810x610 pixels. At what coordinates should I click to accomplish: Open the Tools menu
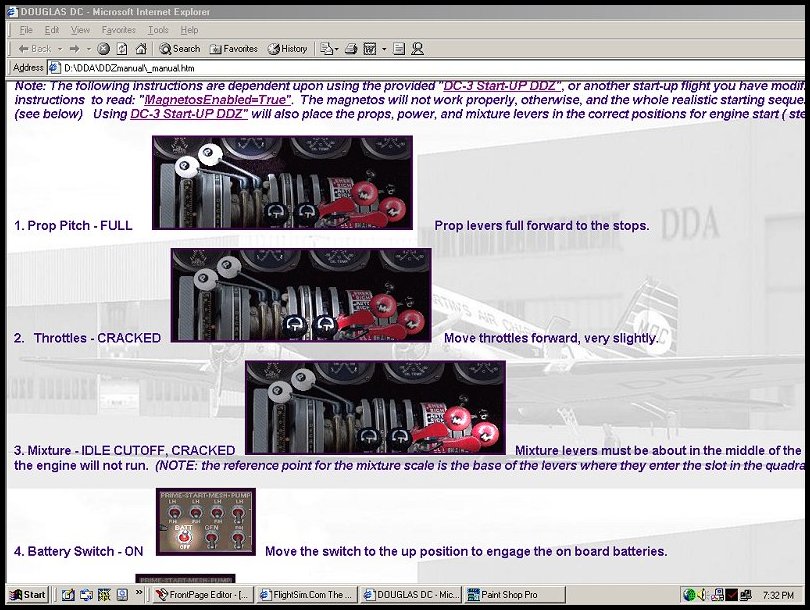158,30
